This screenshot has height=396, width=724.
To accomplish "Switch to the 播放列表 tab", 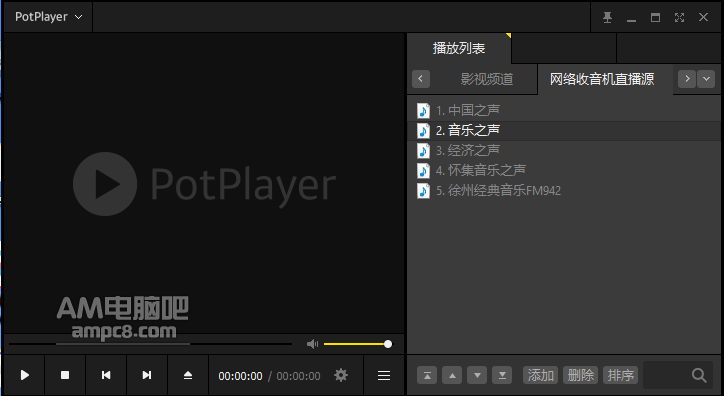I will (x=459, y=48).
